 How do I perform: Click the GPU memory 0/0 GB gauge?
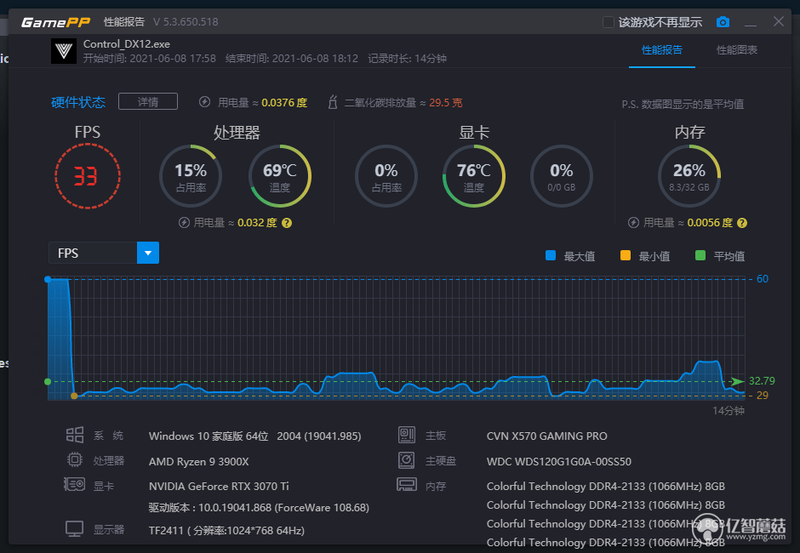[562, 176]
